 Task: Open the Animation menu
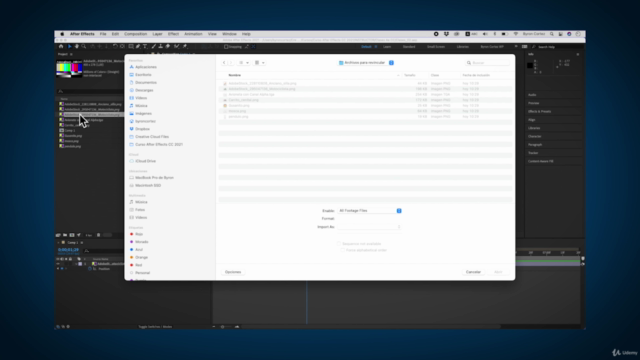pos(193,34)
